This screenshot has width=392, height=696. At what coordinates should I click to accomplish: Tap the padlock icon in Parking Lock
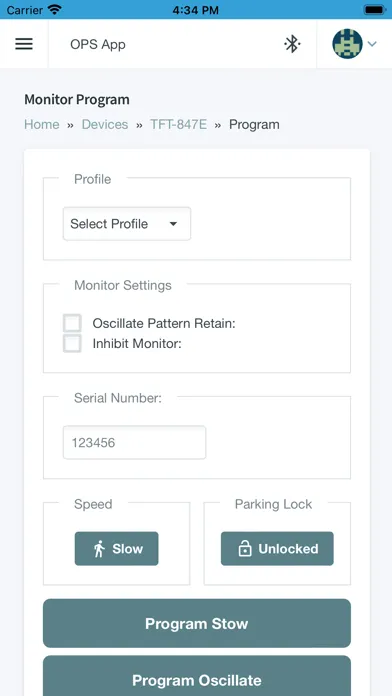pos(245,549)
